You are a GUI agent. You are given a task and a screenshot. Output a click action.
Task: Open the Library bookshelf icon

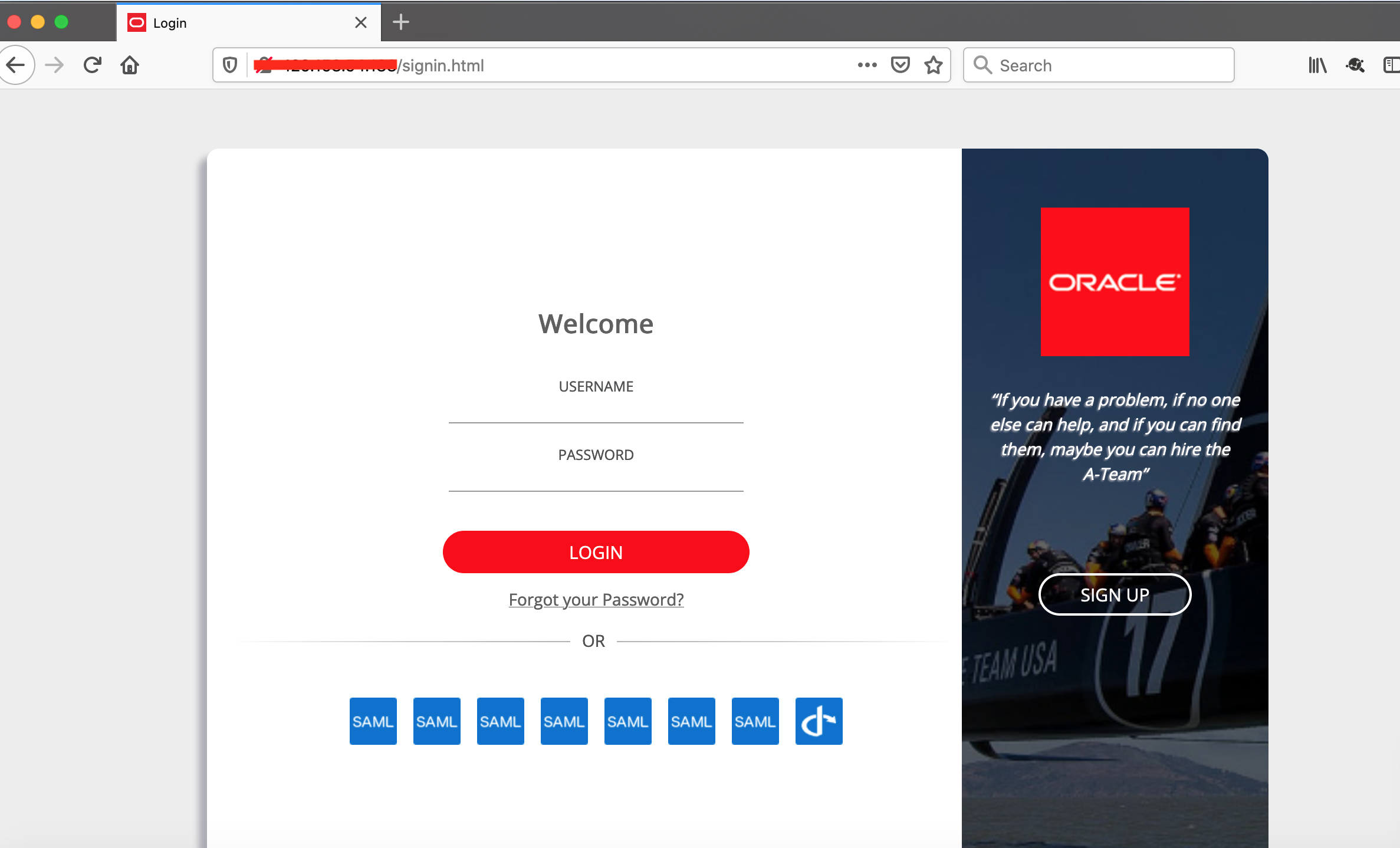click(1317, 65)
